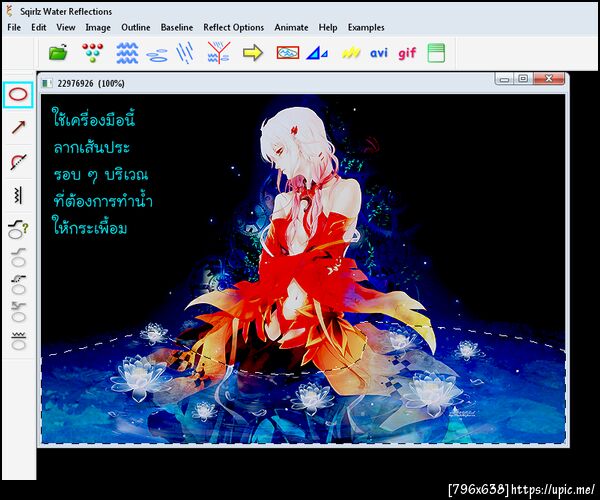Screen dimensions: 600x500
Task: Open the Animate menu
Action: coord(291,28)
